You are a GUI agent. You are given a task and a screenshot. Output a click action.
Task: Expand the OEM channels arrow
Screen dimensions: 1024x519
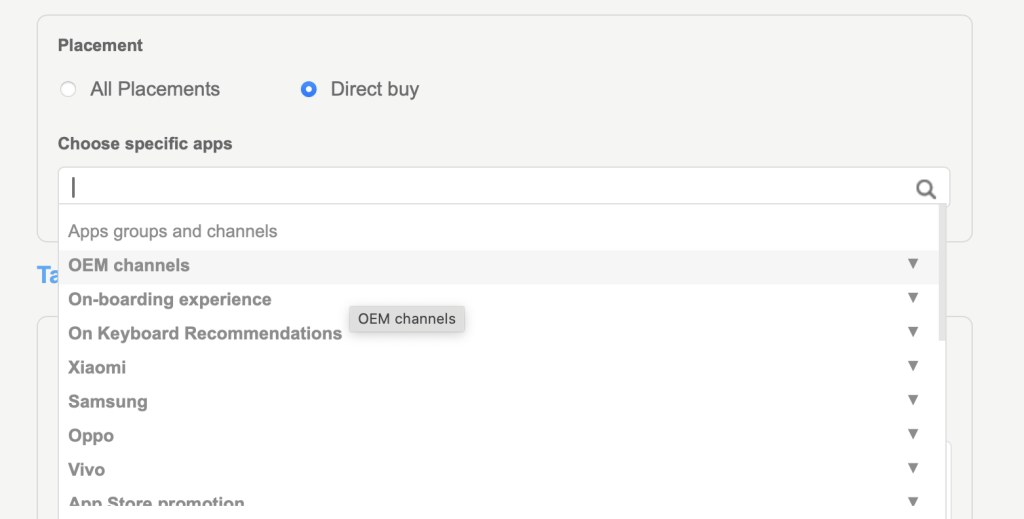coord(912,264)
